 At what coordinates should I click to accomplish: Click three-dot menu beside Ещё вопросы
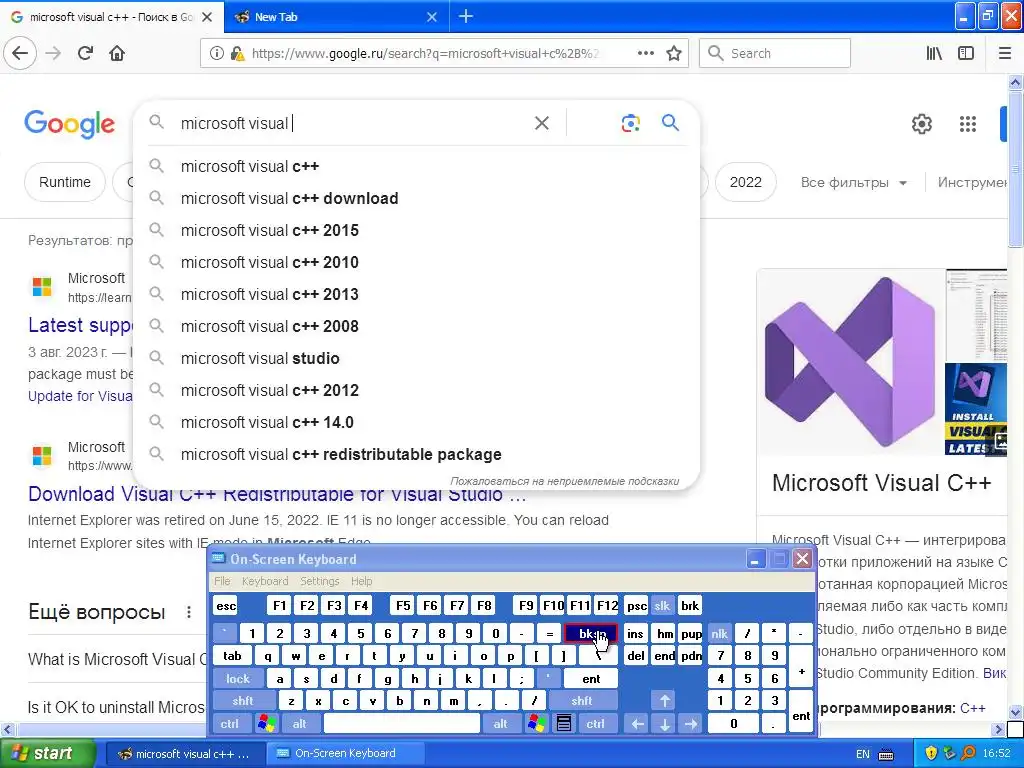coord(189,612)
